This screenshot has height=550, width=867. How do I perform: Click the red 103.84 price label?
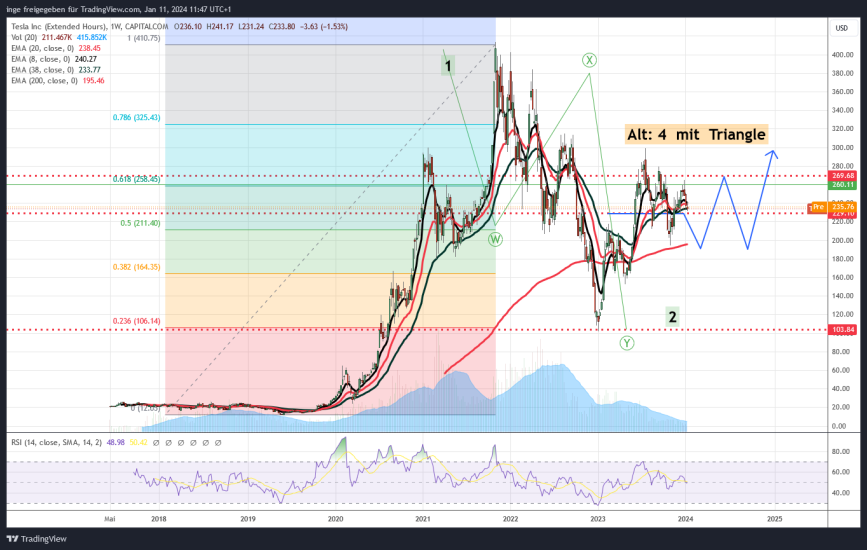(x=843, y=329)
